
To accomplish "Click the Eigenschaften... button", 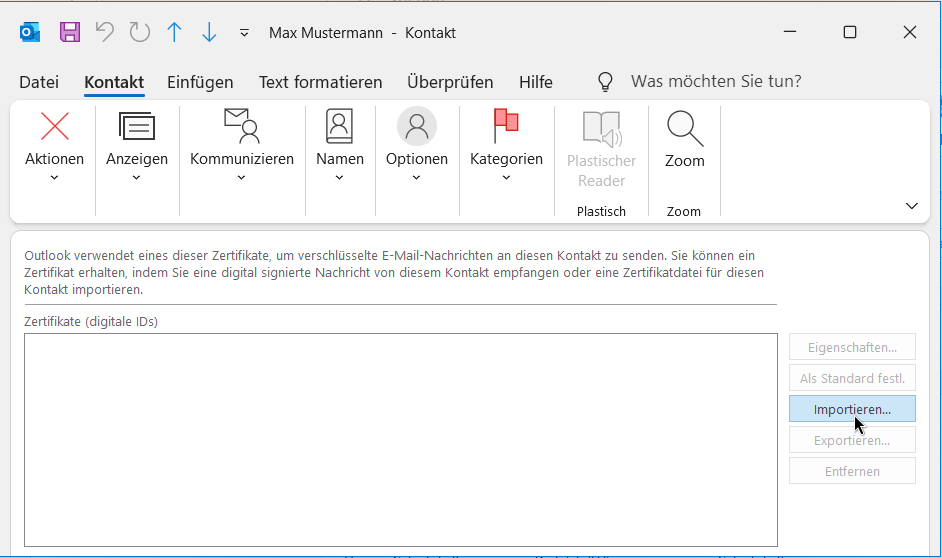I will [852, 347].
